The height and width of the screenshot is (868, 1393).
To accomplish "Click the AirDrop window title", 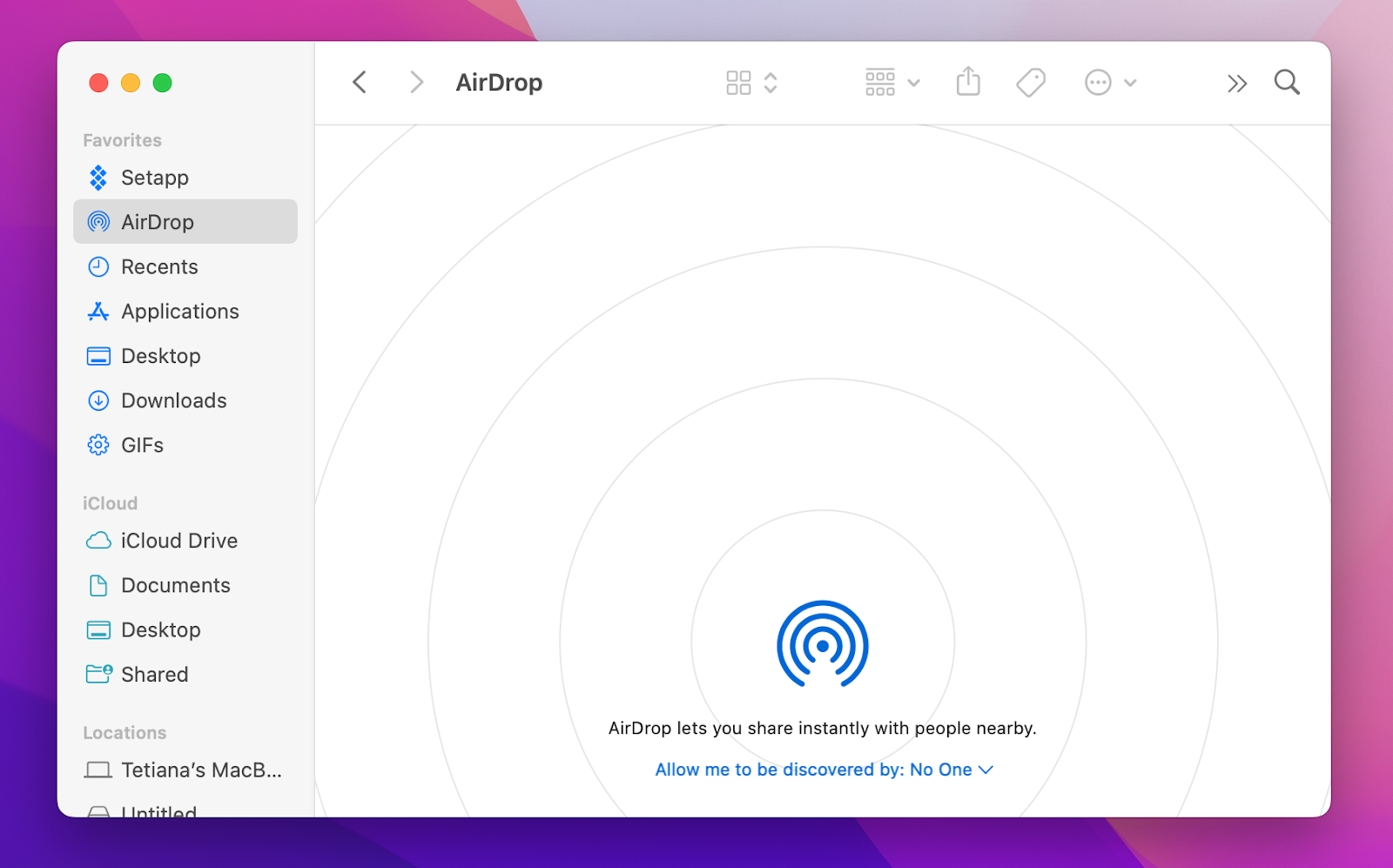I will (x=499, y=83).
